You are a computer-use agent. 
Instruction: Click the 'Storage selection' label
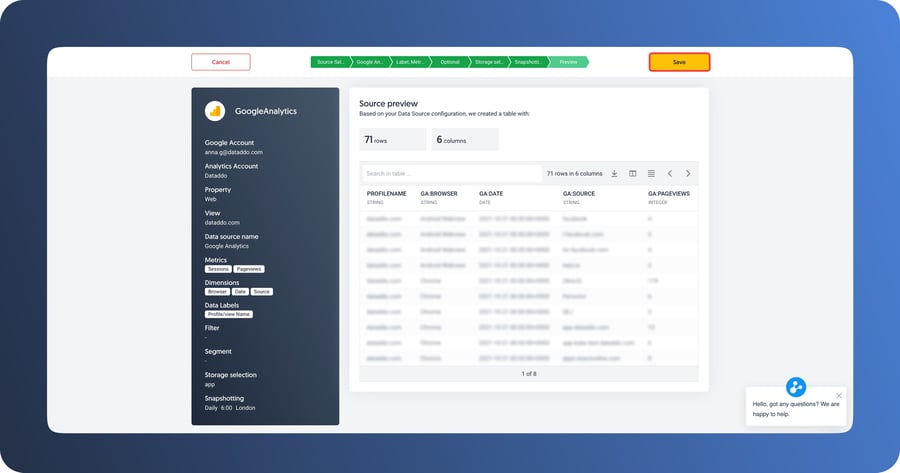tap(231, 375)
